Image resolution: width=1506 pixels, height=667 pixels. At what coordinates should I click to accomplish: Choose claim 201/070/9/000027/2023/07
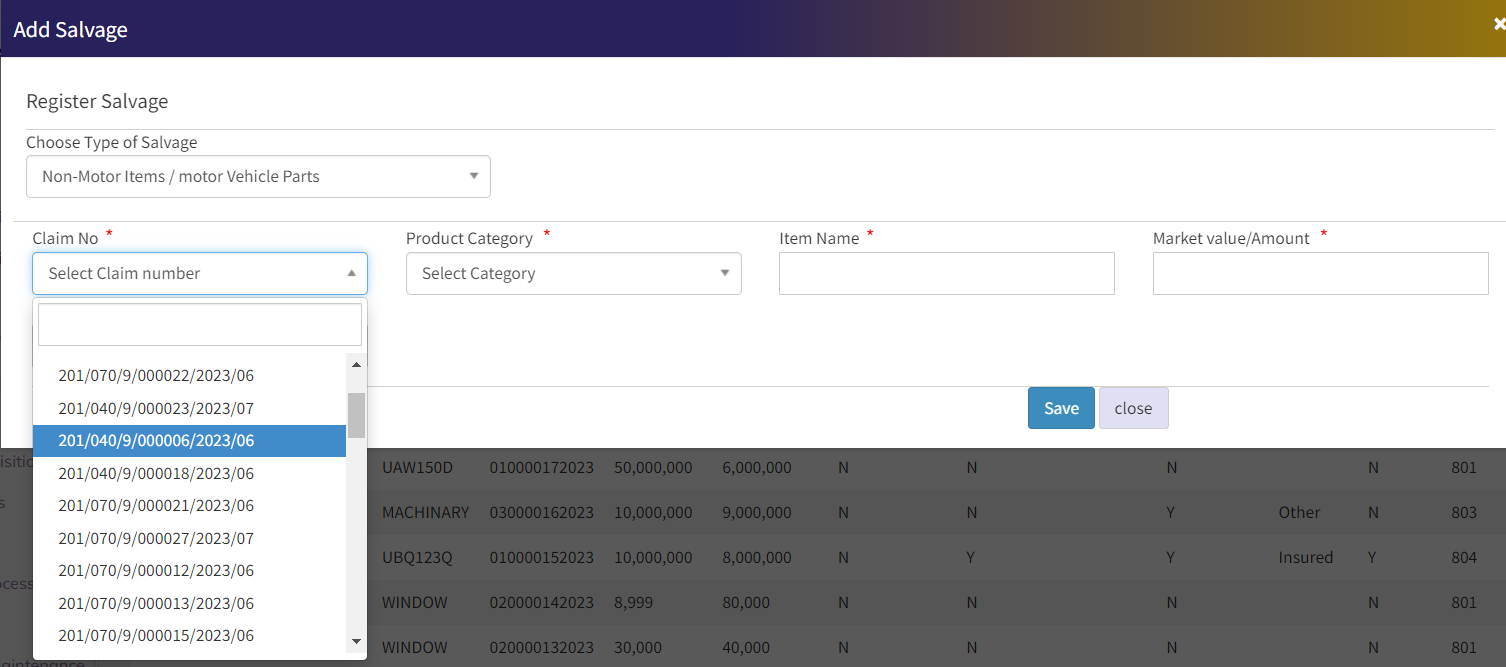pos(156,538)
